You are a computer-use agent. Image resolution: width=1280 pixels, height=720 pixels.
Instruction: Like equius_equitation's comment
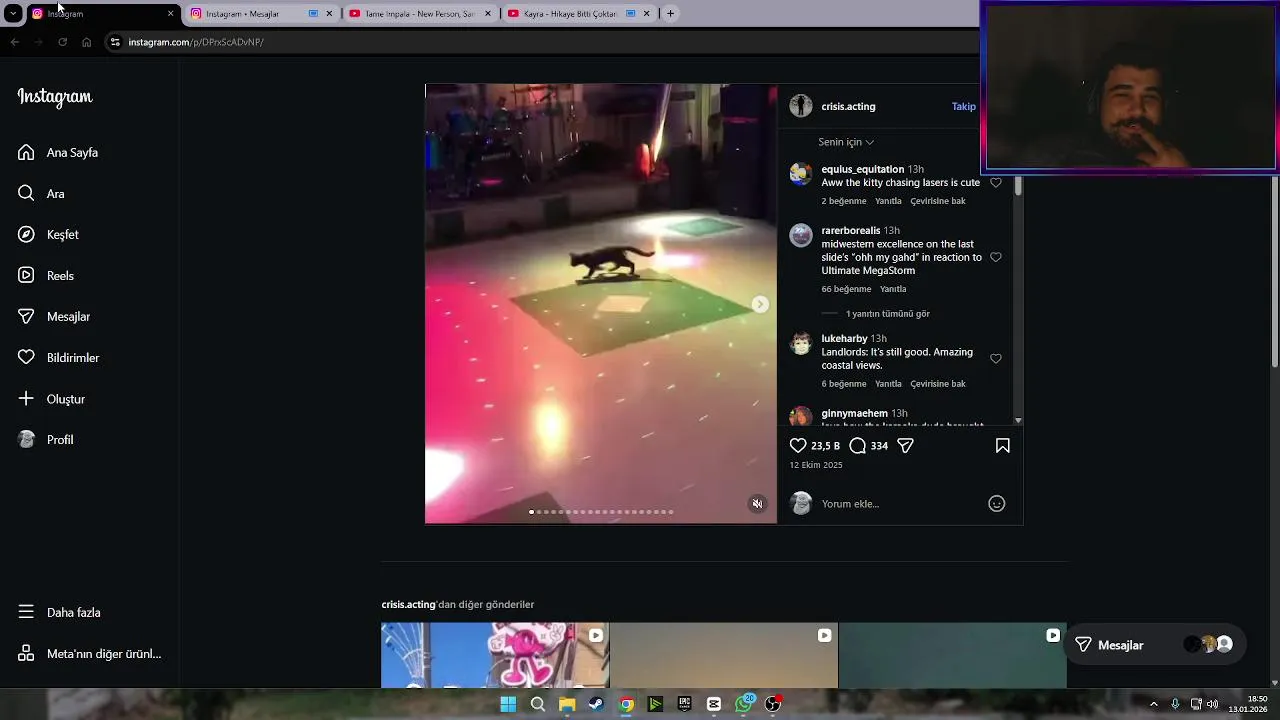pyautogui.click(x=996, y=183)
